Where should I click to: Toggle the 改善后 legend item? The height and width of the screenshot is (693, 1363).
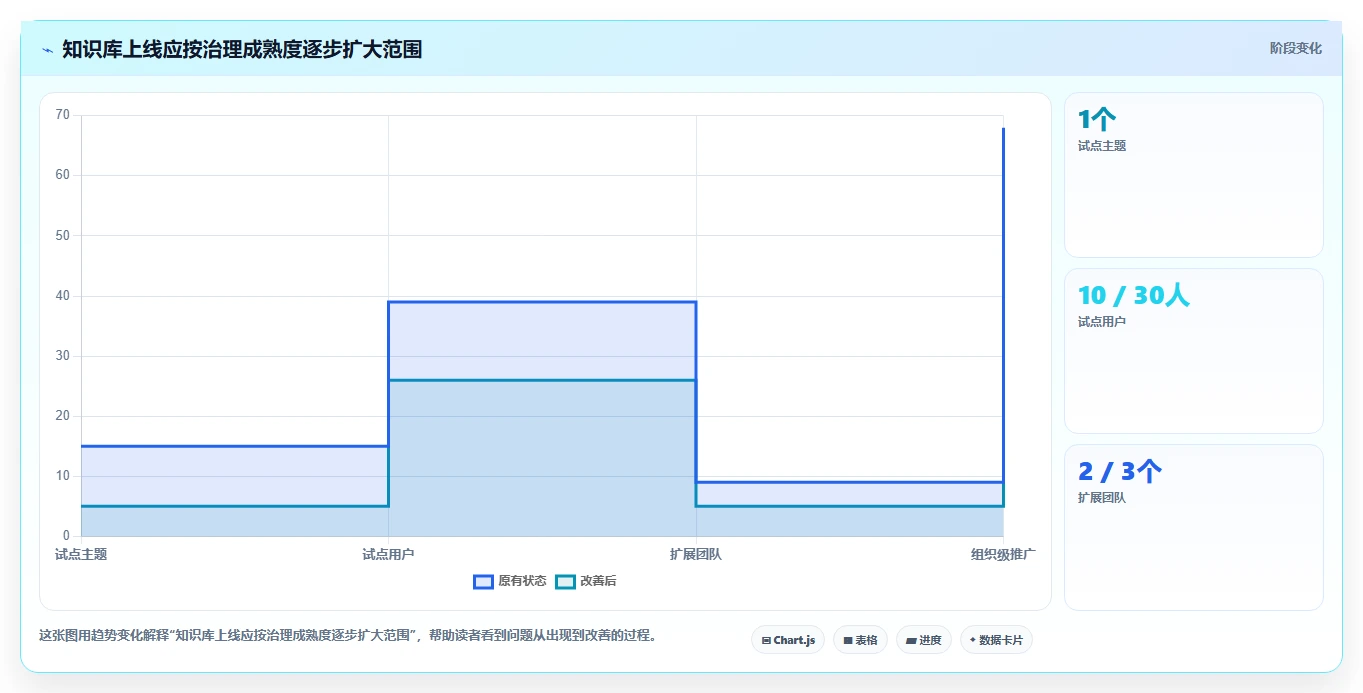point(586,581)
